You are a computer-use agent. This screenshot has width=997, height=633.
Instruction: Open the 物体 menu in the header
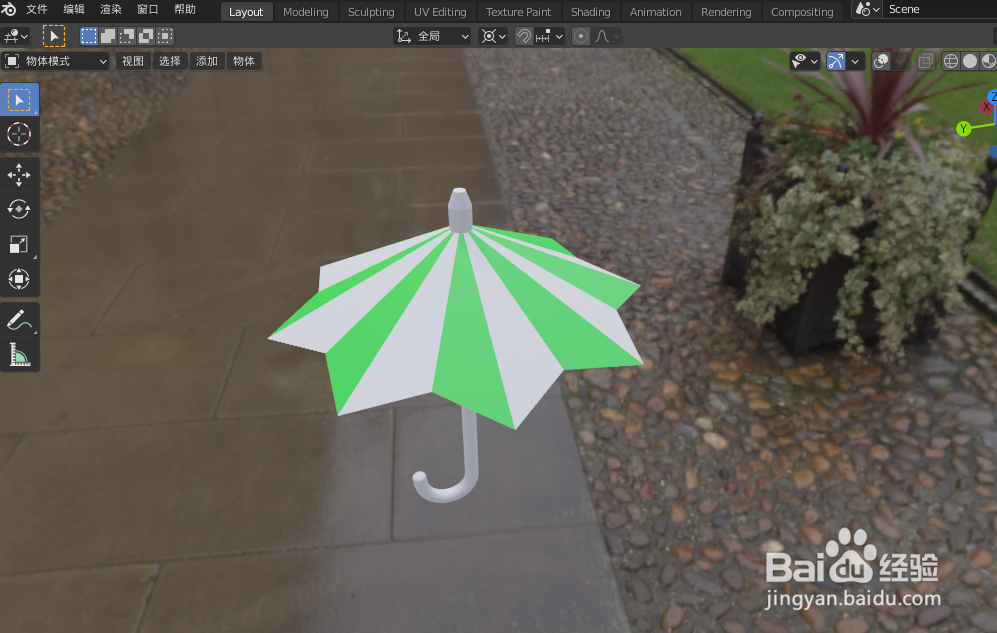pos(244,61)
